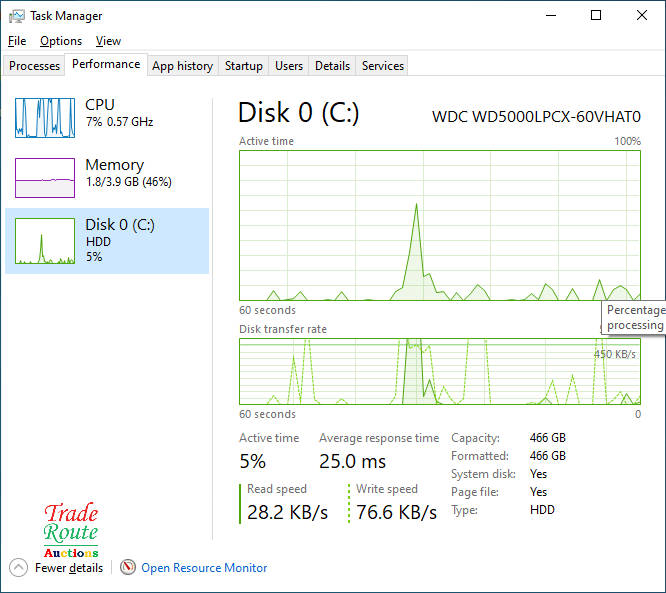Click the Resource Monitor gauge icon
This screenshot has height=593, width=666.
click(x=127, y=568)
